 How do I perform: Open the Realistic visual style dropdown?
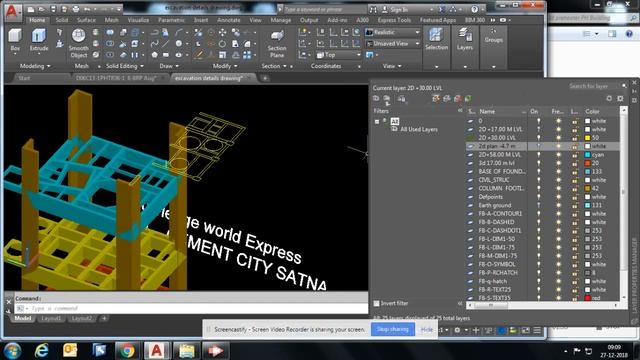click(x=392, y=32)
